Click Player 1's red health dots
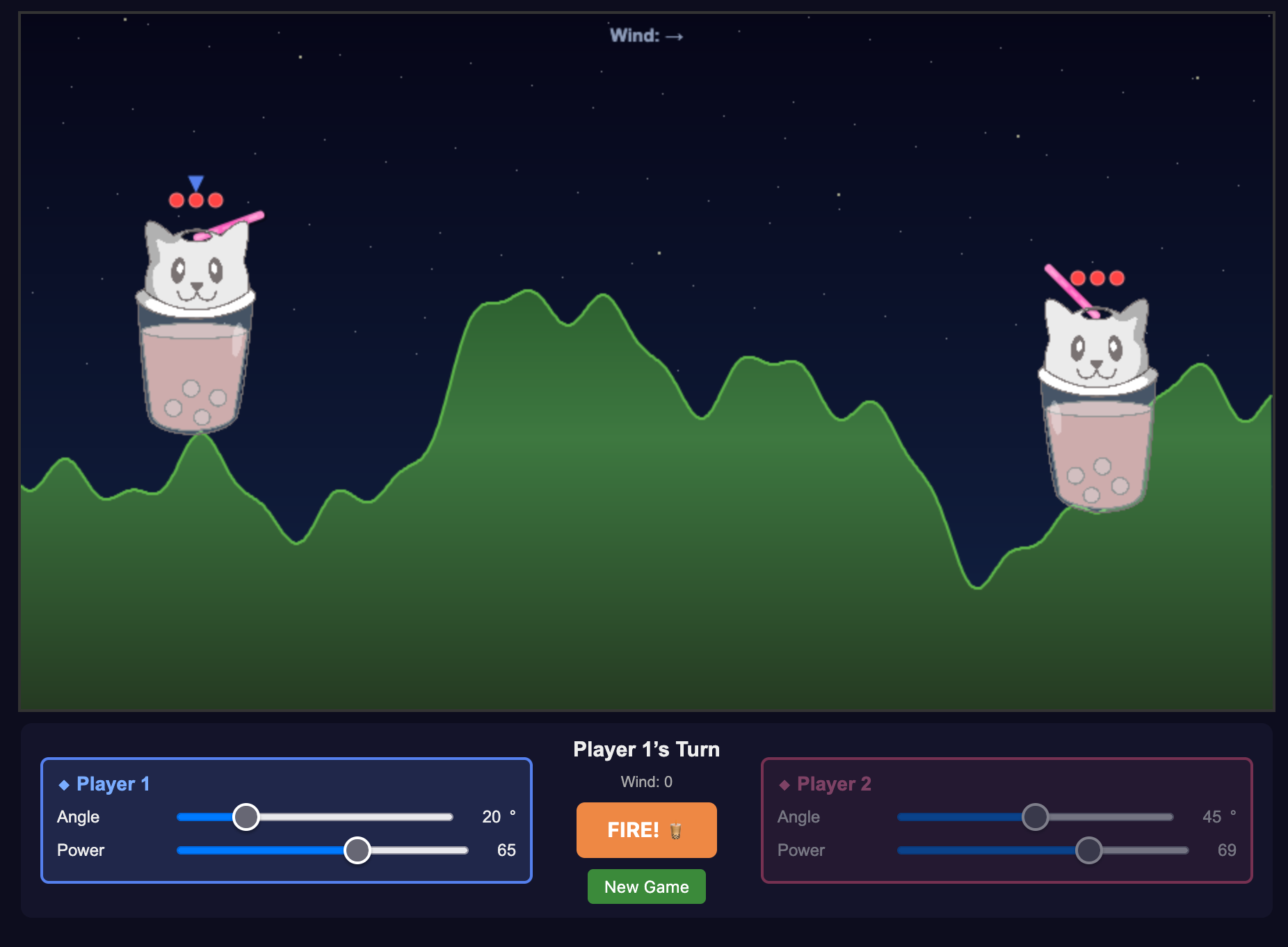Screen dimensions: 1288x947 coord(195,200)
